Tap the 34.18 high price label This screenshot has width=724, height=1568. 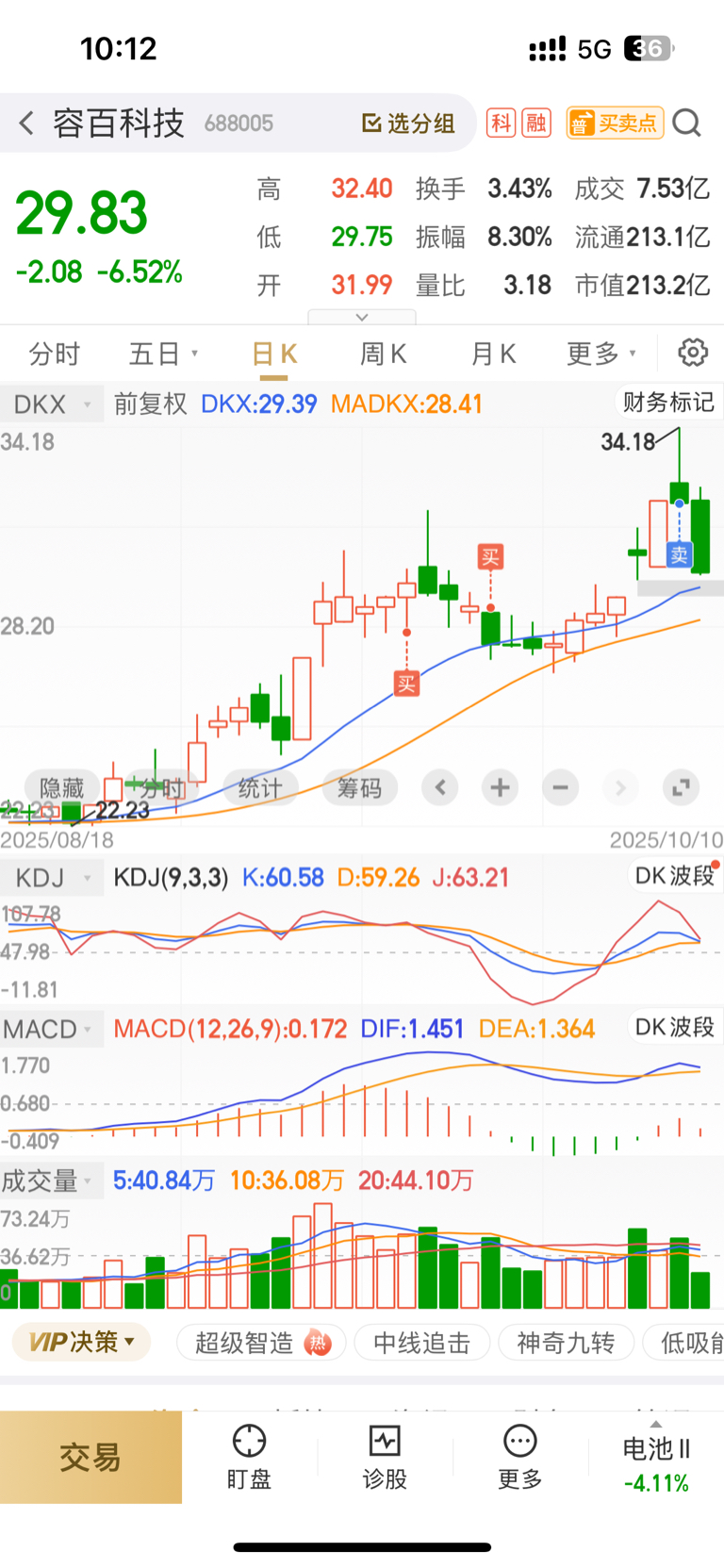(628, 442)
